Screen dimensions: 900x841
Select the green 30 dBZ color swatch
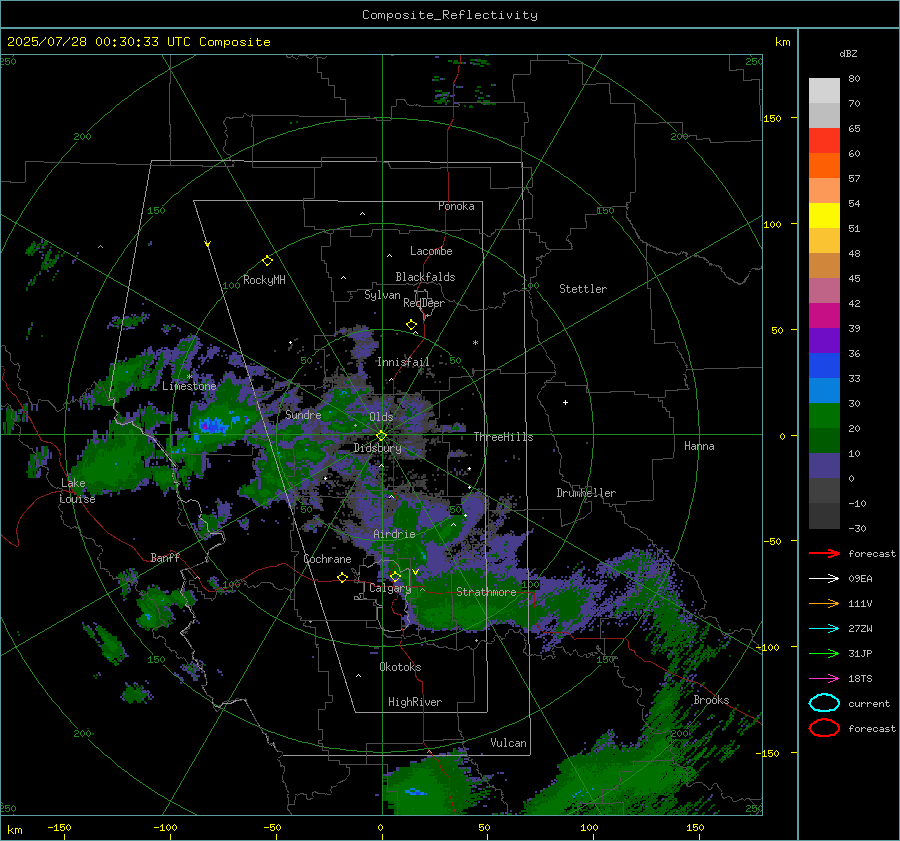click(x=824, y=415)
